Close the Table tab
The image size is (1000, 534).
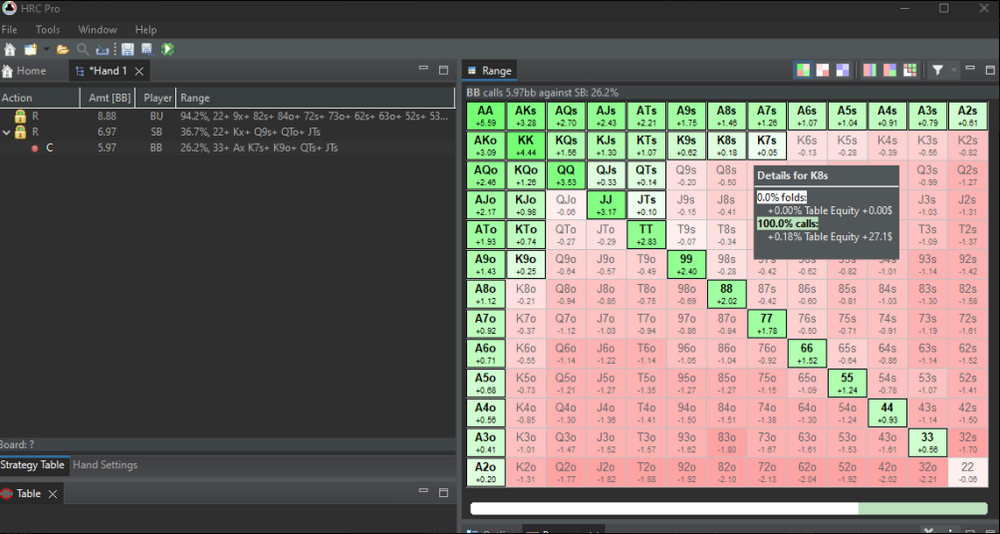click(53, 494)
